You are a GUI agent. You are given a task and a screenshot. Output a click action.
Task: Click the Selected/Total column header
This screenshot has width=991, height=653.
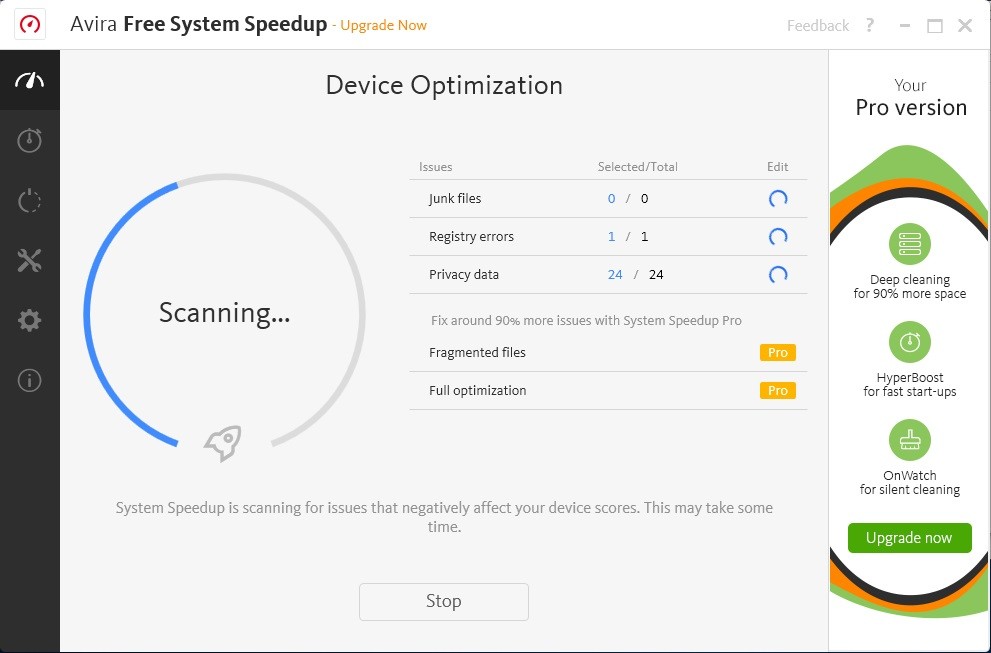click(638, 167)
